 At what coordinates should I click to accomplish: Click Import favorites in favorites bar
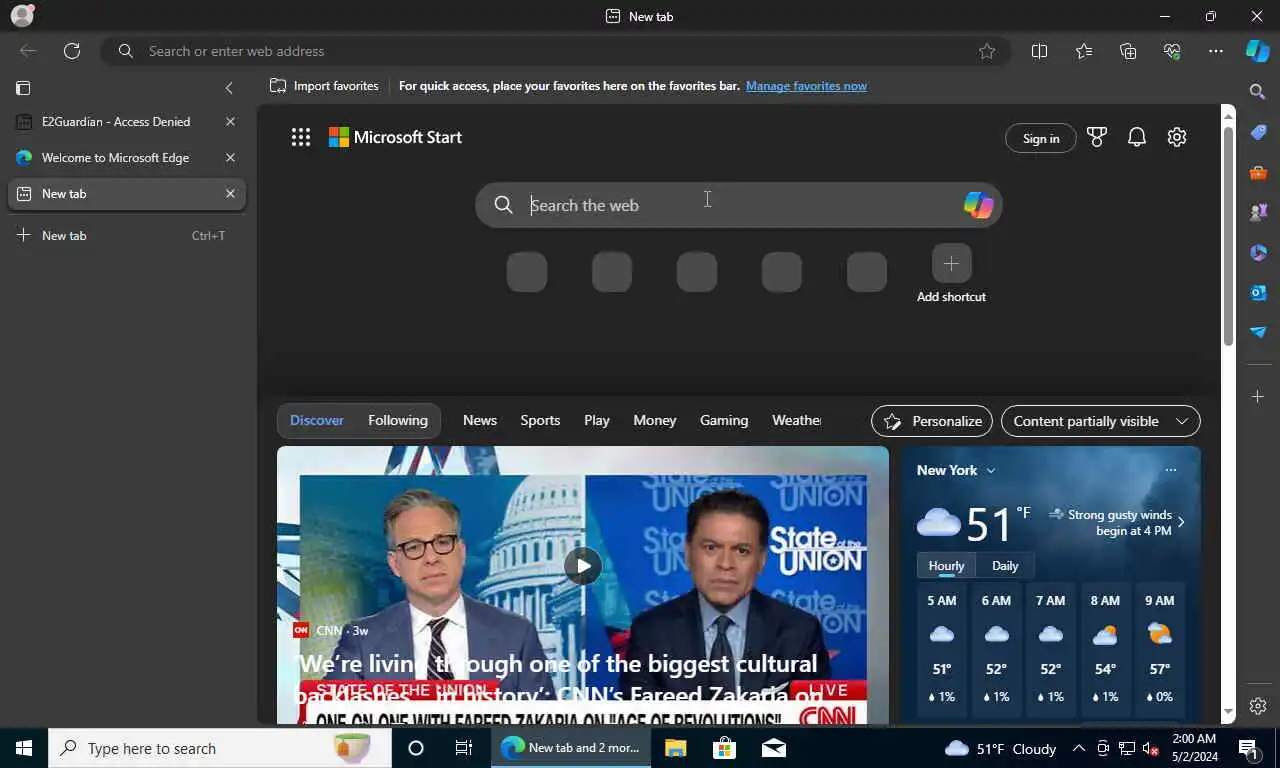point(324,86)
